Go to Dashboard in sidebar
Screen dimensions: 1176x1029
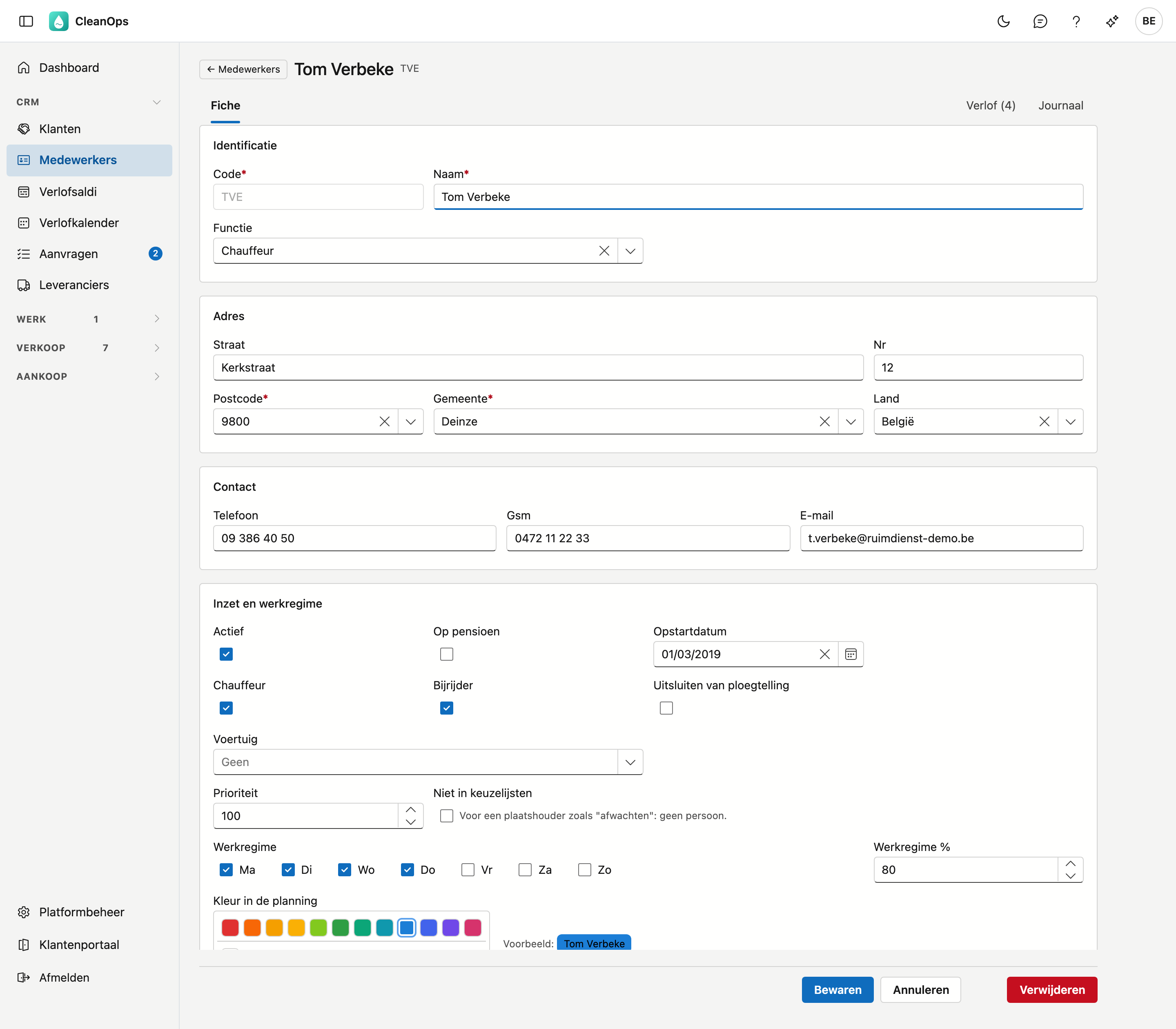[x=89, y=68]
